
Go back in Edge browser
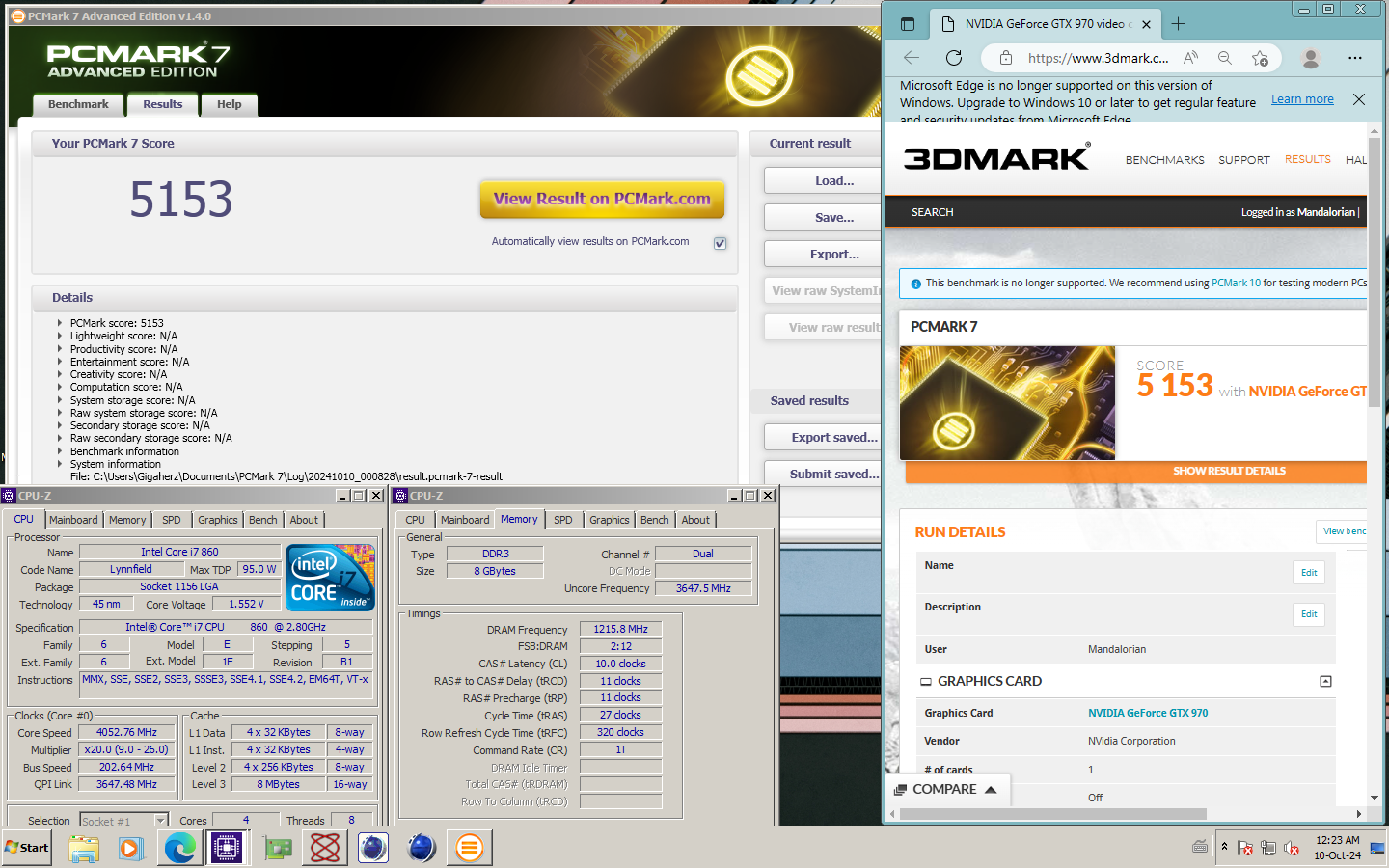coord(912,58)
